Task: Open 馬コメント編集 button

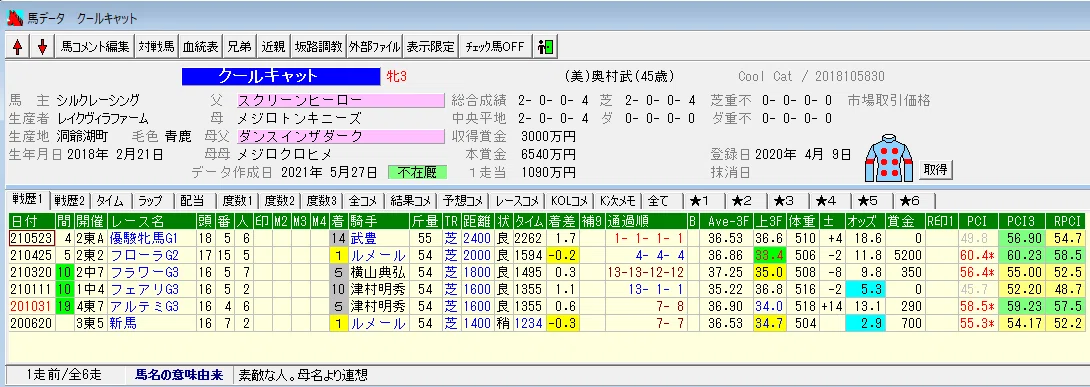Action: click(x=95, y=47)
